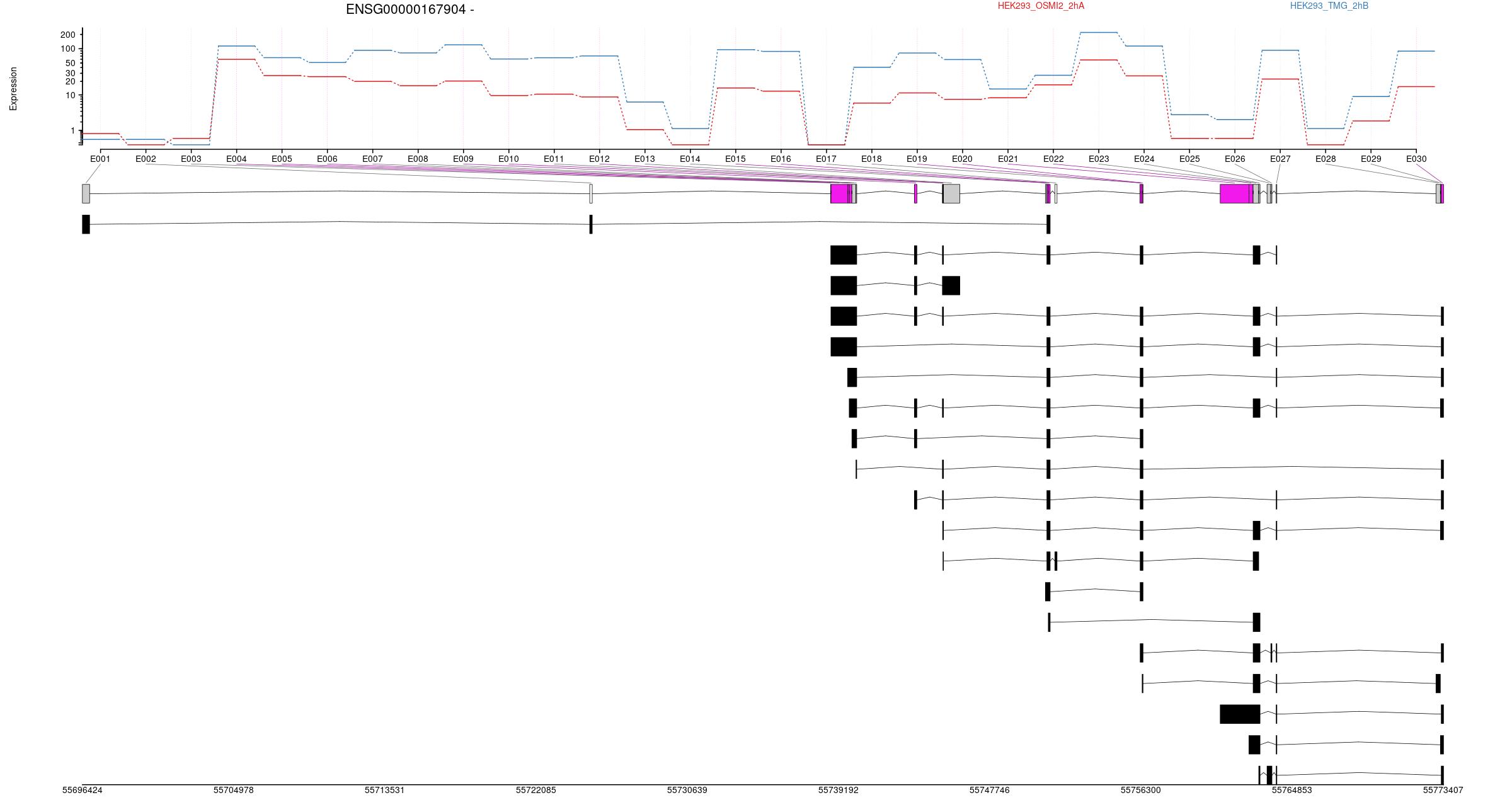Click exon bin label E001
Image resolution: width=1512 pixels, height=800 pixels.
point(100,159)
